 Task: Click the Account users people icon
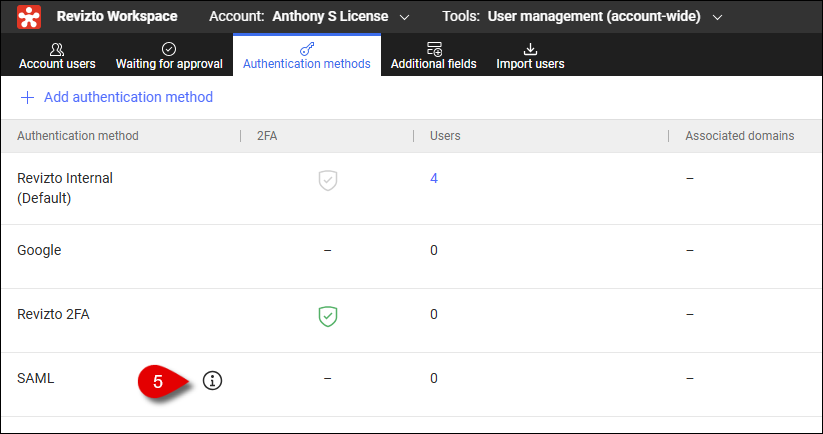[x=57, y=49]
